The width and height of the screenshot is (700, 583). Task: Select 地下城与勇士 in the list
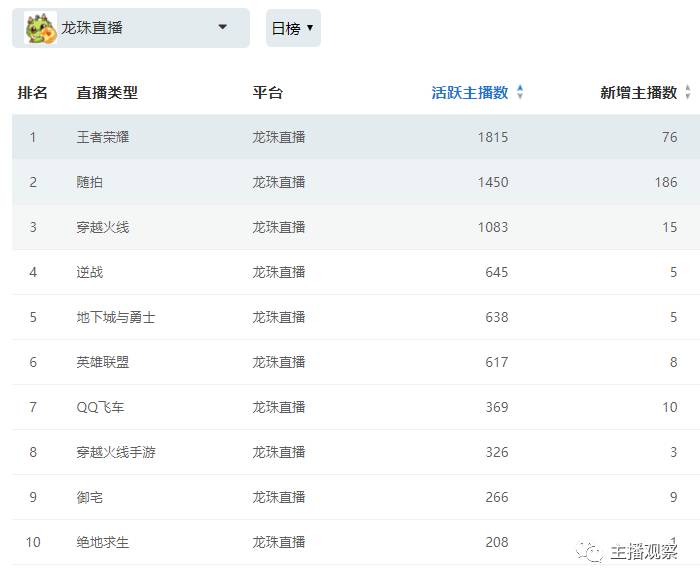(x=116, y=317)
